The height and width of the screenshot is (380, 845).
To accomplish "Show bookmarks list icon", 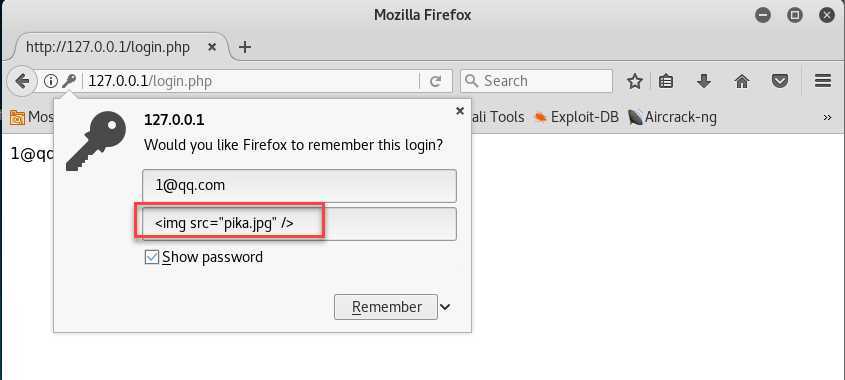I will click(x=666, y=81).
